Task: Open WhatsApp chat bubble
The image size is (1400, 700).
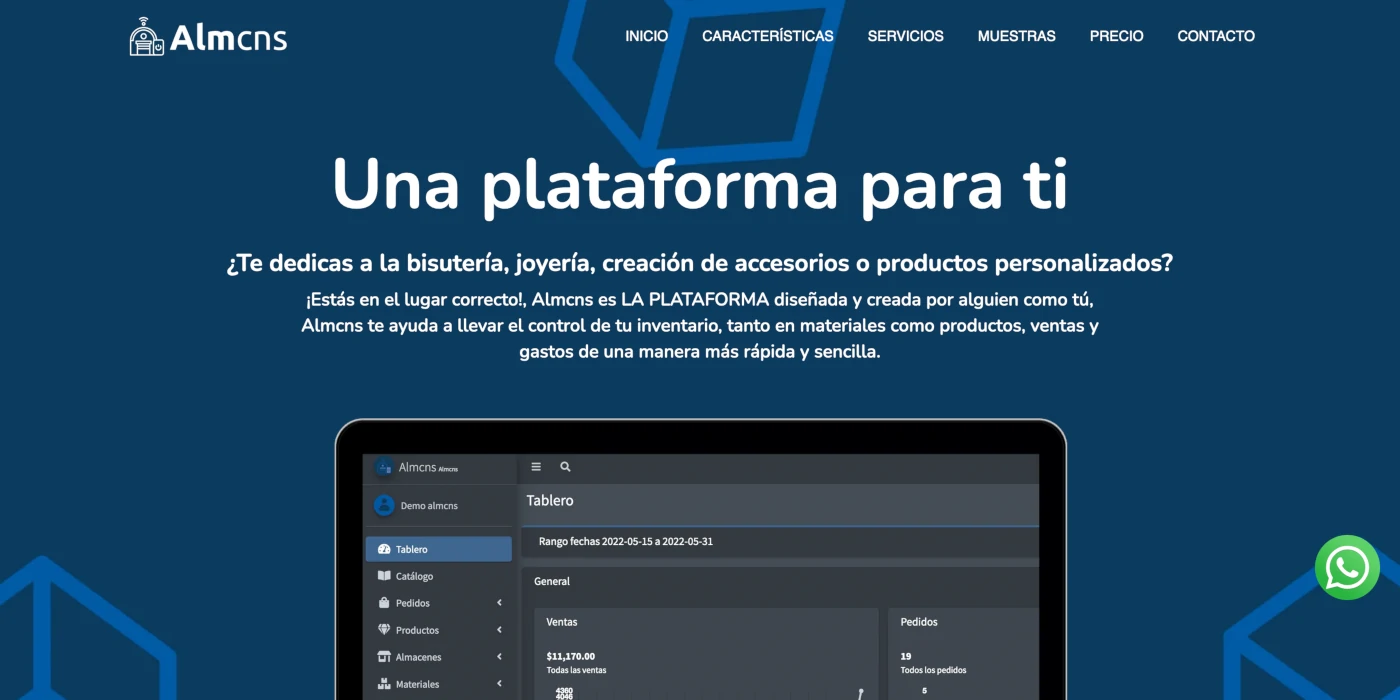Action: (x=1347, y=568)
